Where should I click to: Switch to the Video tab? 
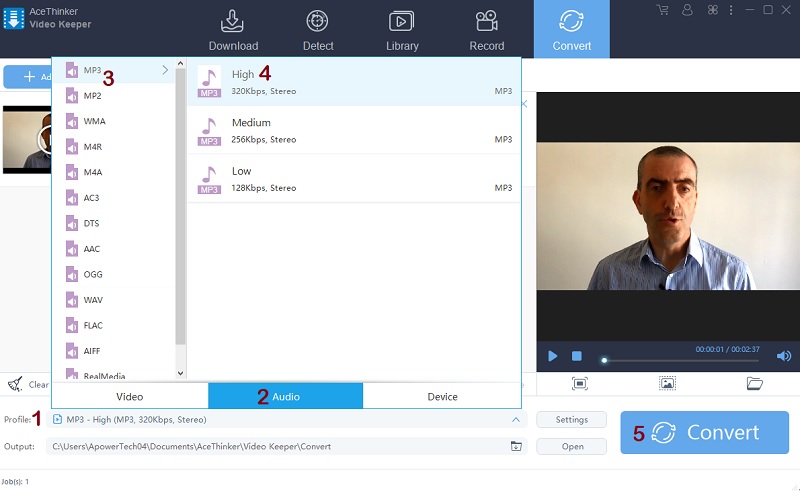tap(130, 397)
